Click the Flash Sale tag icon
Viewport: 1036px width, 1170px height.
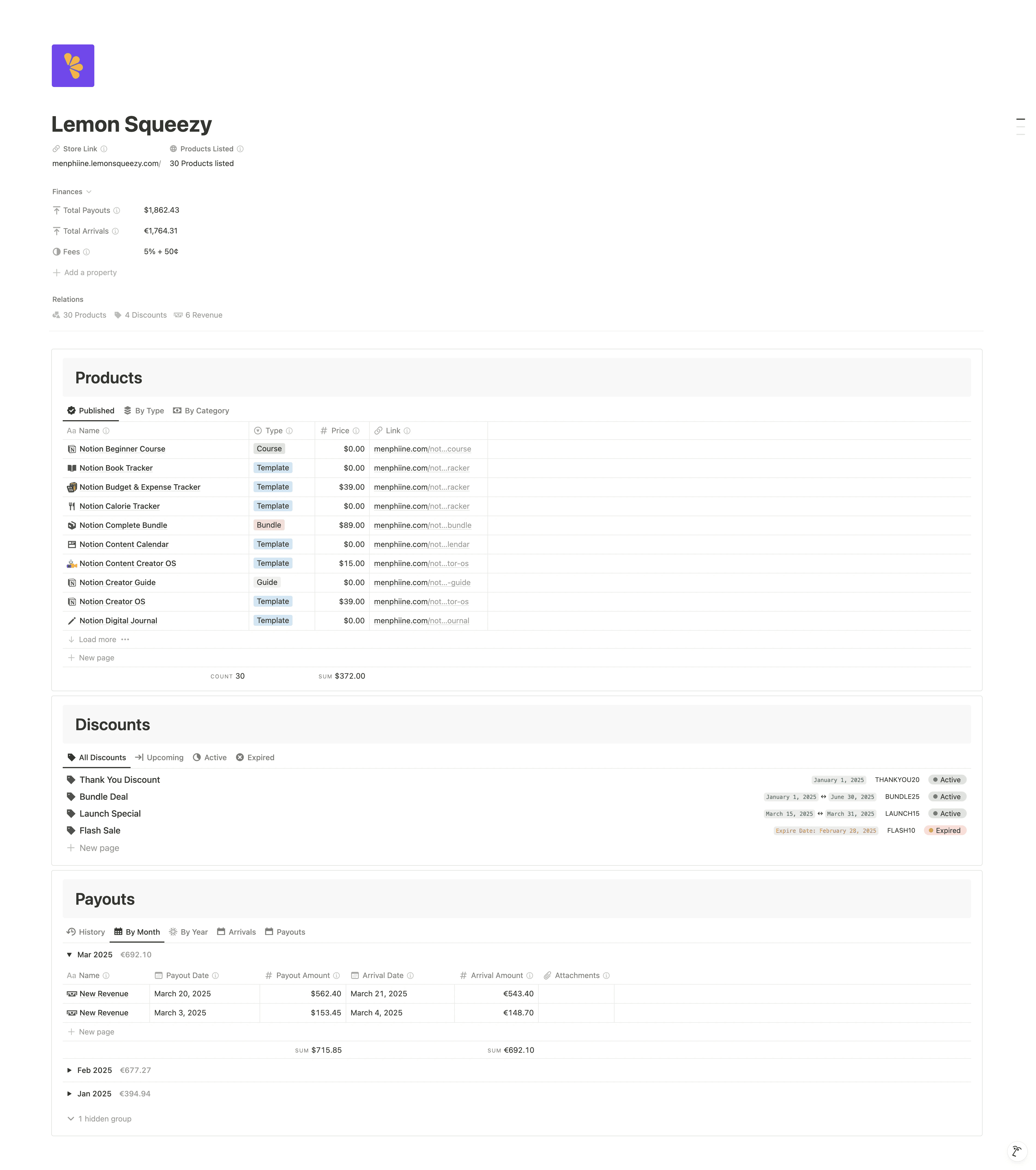71,830
